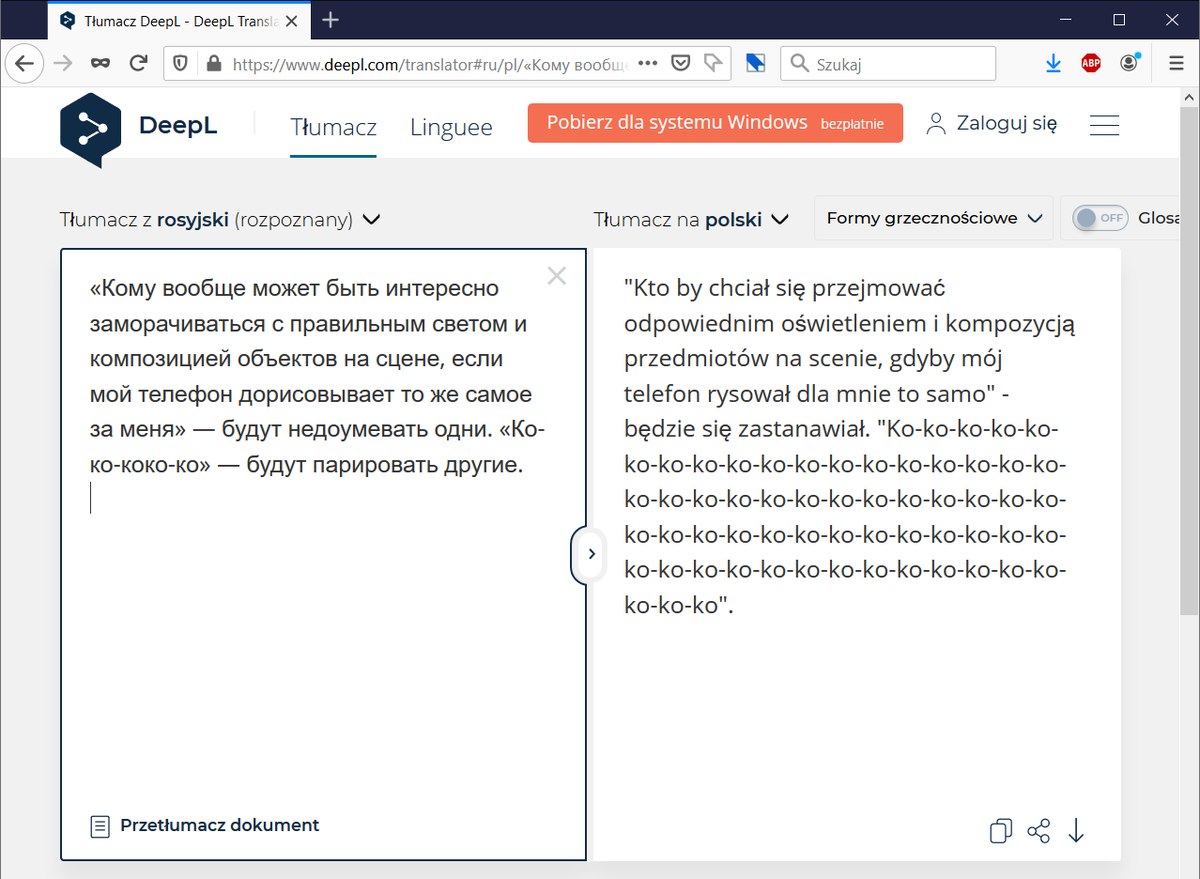
Task: Click 'Przetłumacz dokument' button
Action: pyautogui.click(x=205, y=826)
